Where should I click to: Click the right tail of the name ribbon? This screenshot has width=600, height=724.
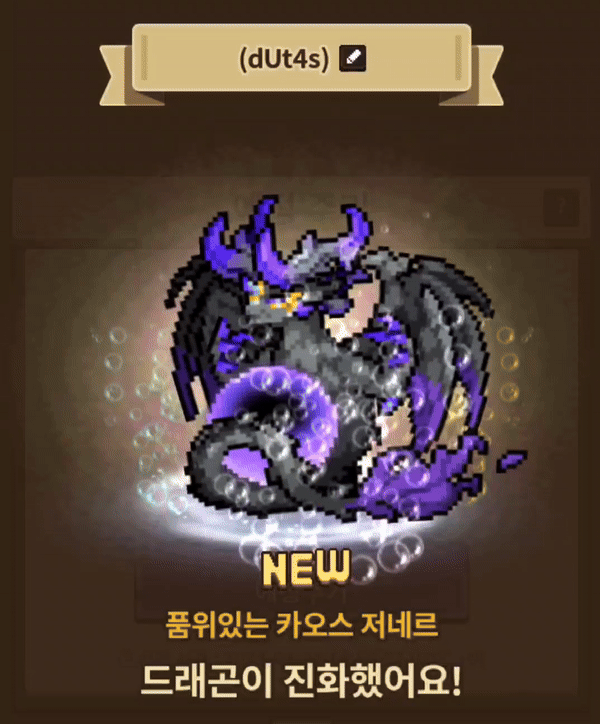pos(476,75)
